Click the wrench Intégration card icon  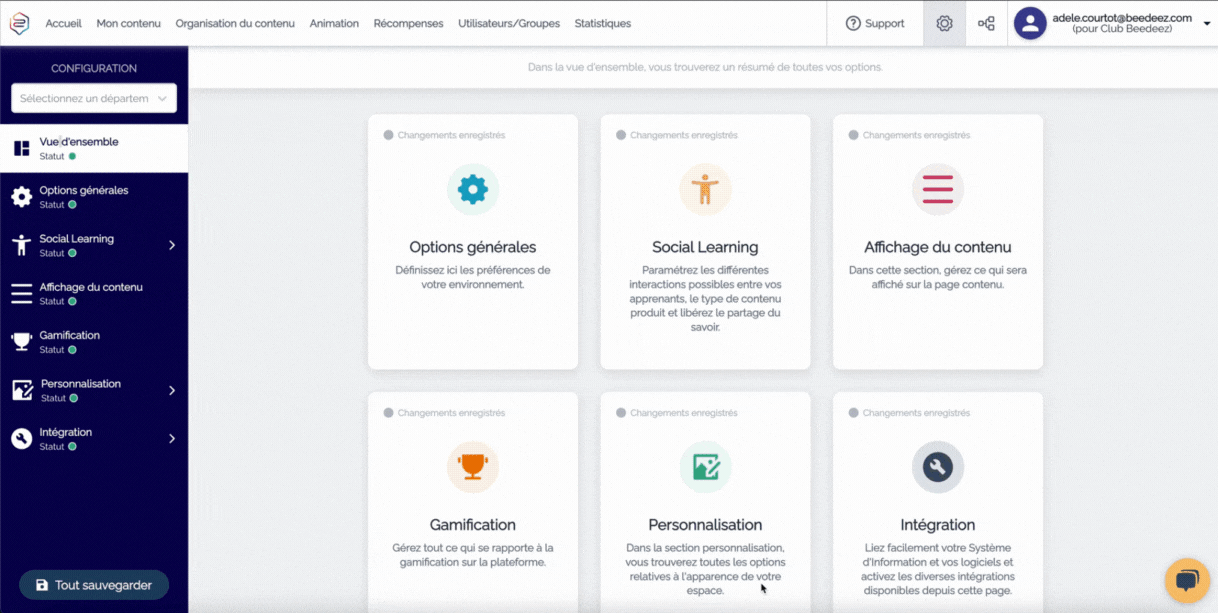(937, 467)
